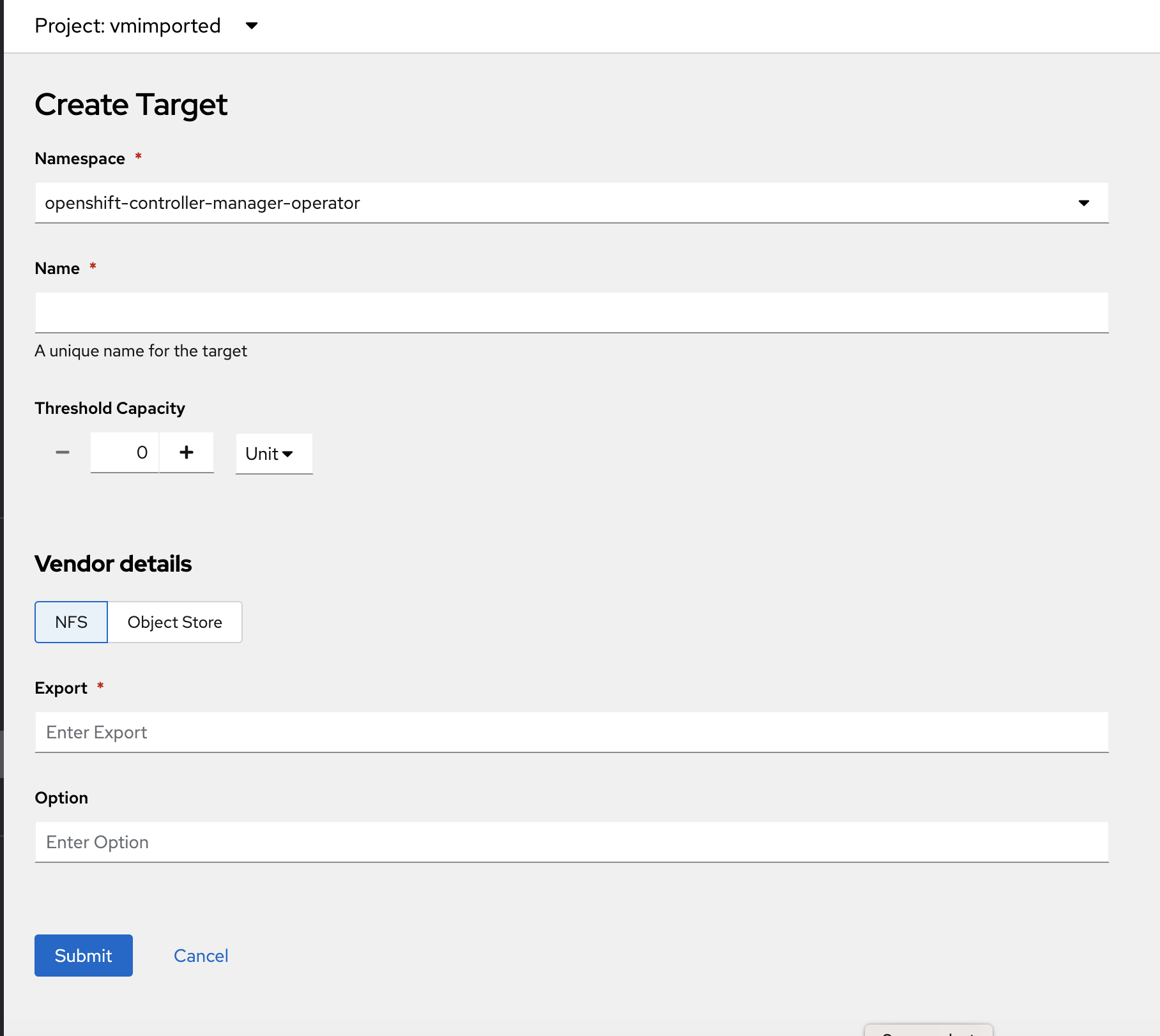This screenshot has width=1160, height=1036.
Task: Open the Unit dropdown
Action: tap(273, 453)
